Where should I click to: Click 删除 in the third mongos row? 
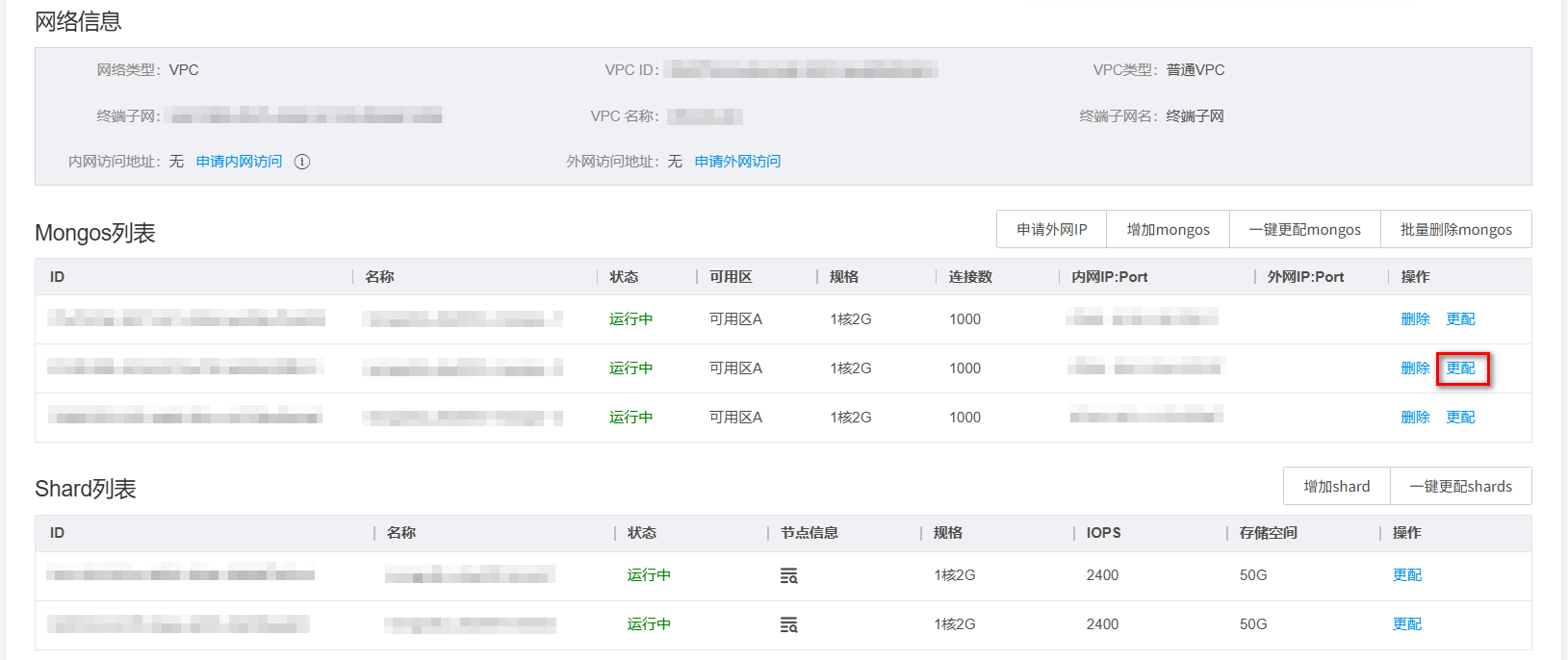(x=1415, y=418)
